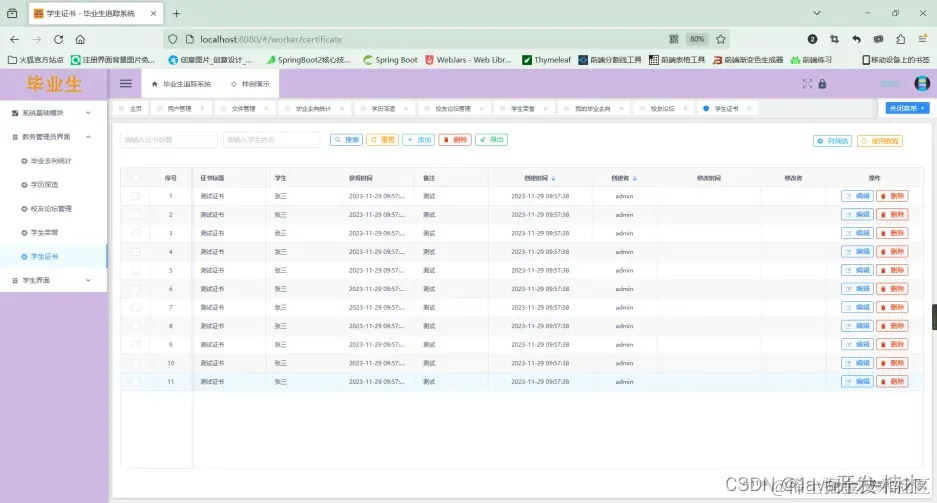Tick the checkbox for row 10
The height and width of the screenshot is (503, 937).
click(136, 363)
